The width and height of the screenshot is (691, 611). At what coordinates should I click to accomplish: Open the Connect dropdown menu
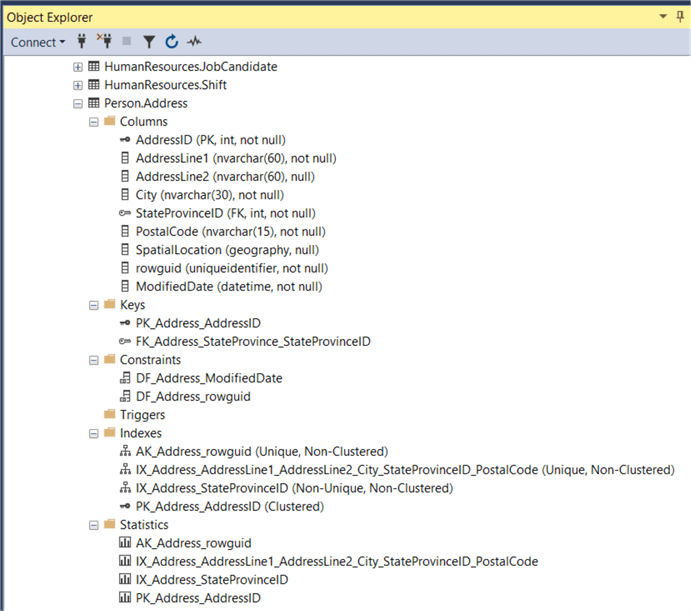coord(38,42)
